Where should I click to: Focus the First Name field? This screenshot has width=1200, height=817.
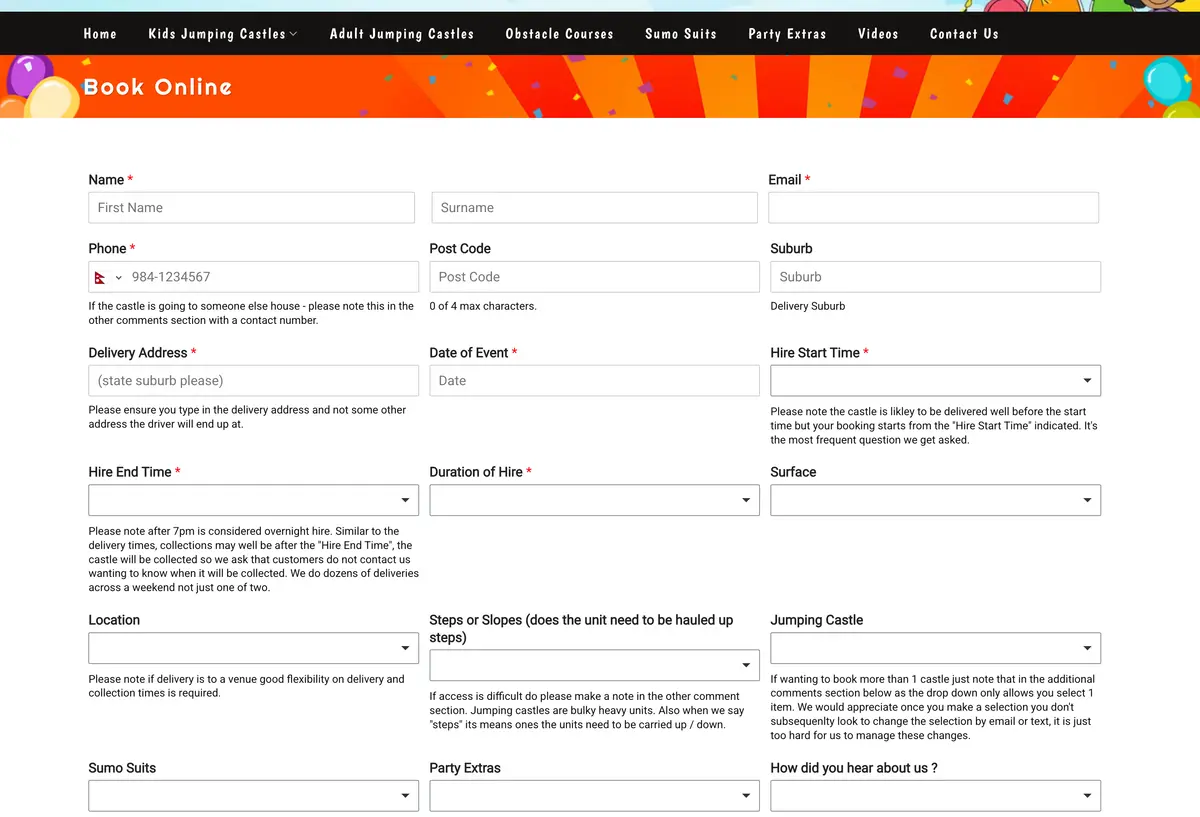pos(251,208)
